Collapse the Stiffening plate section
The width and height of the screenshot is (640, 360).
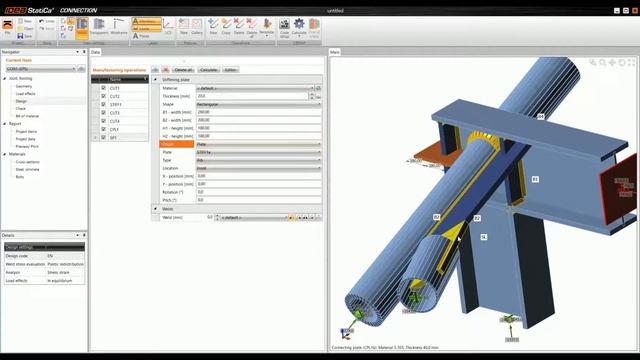pyautogui.click(x=155, y=80)
